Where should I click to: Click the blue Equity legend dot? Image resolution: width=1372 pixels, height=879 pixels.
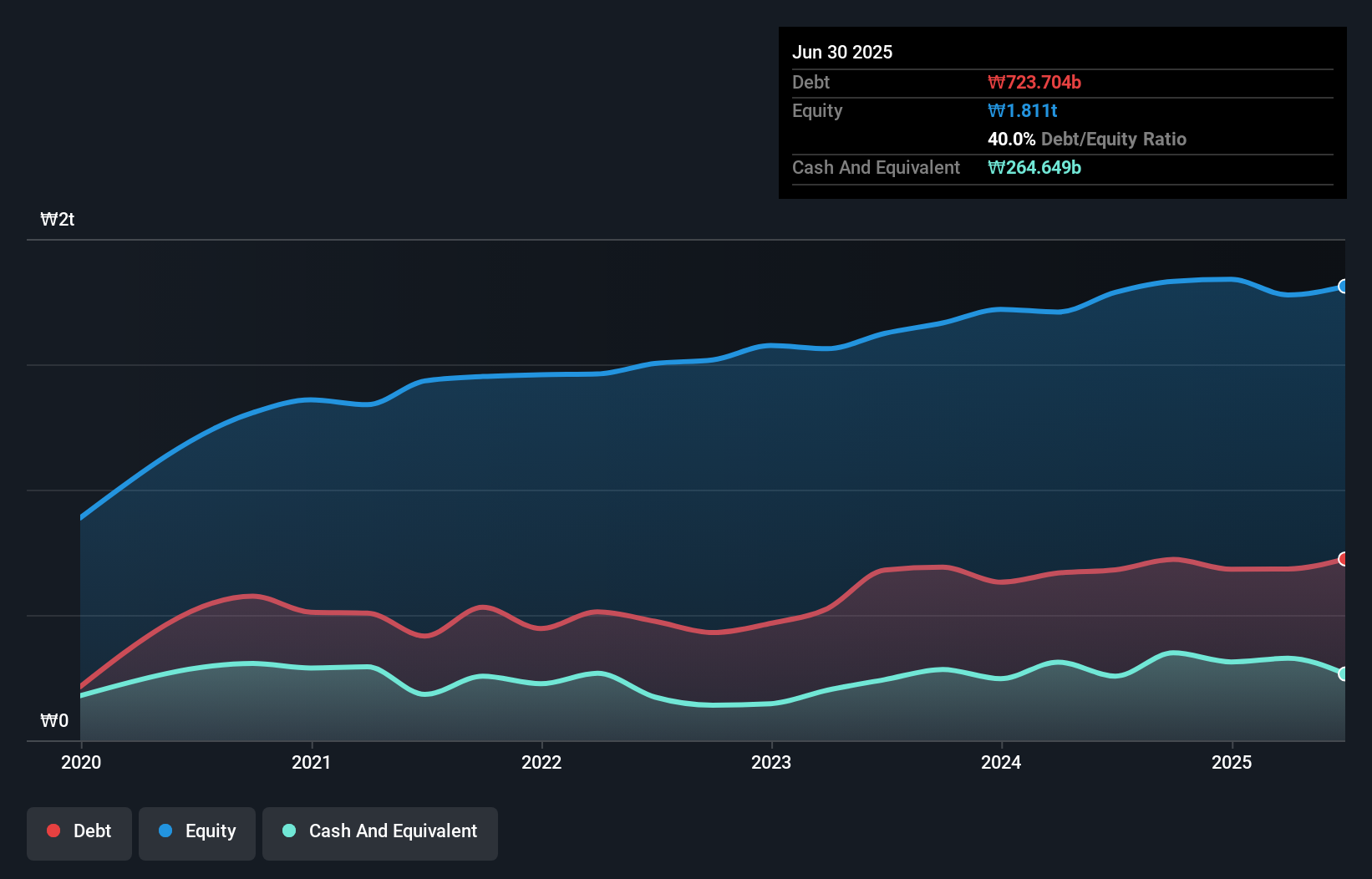tap(166, 831)
